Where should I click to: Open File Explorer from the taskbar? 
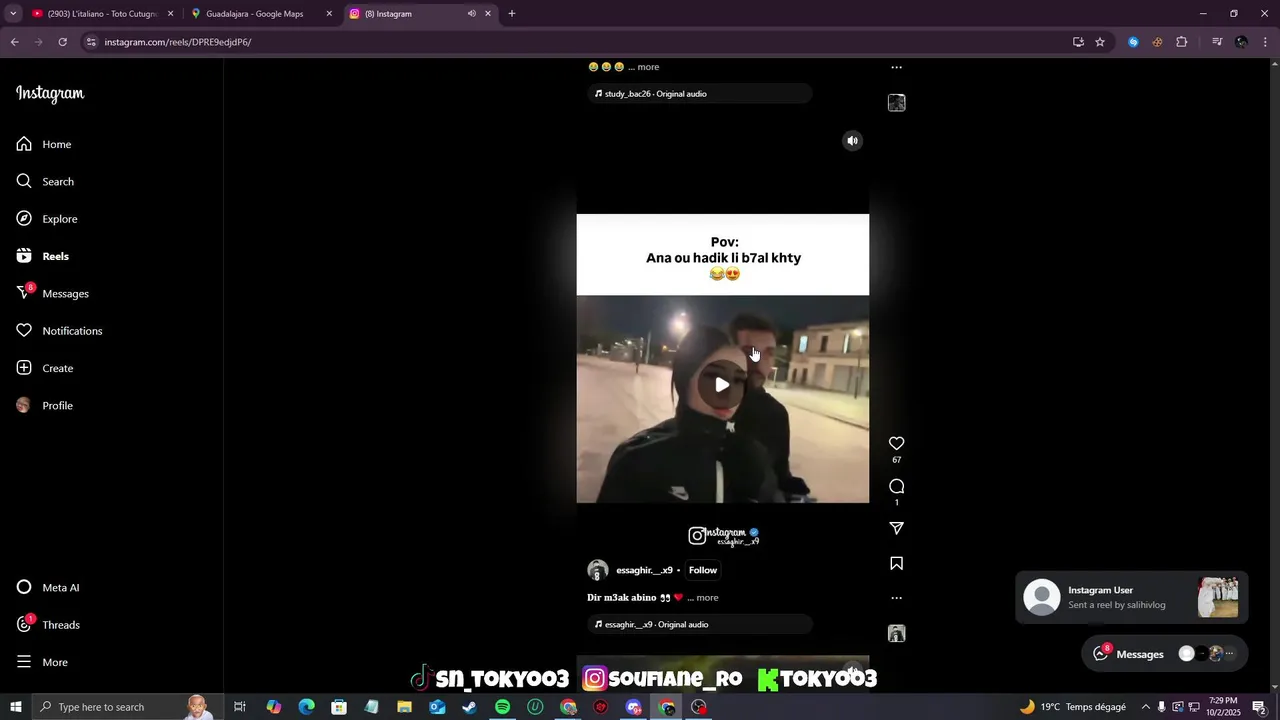[x=404, y=707]
